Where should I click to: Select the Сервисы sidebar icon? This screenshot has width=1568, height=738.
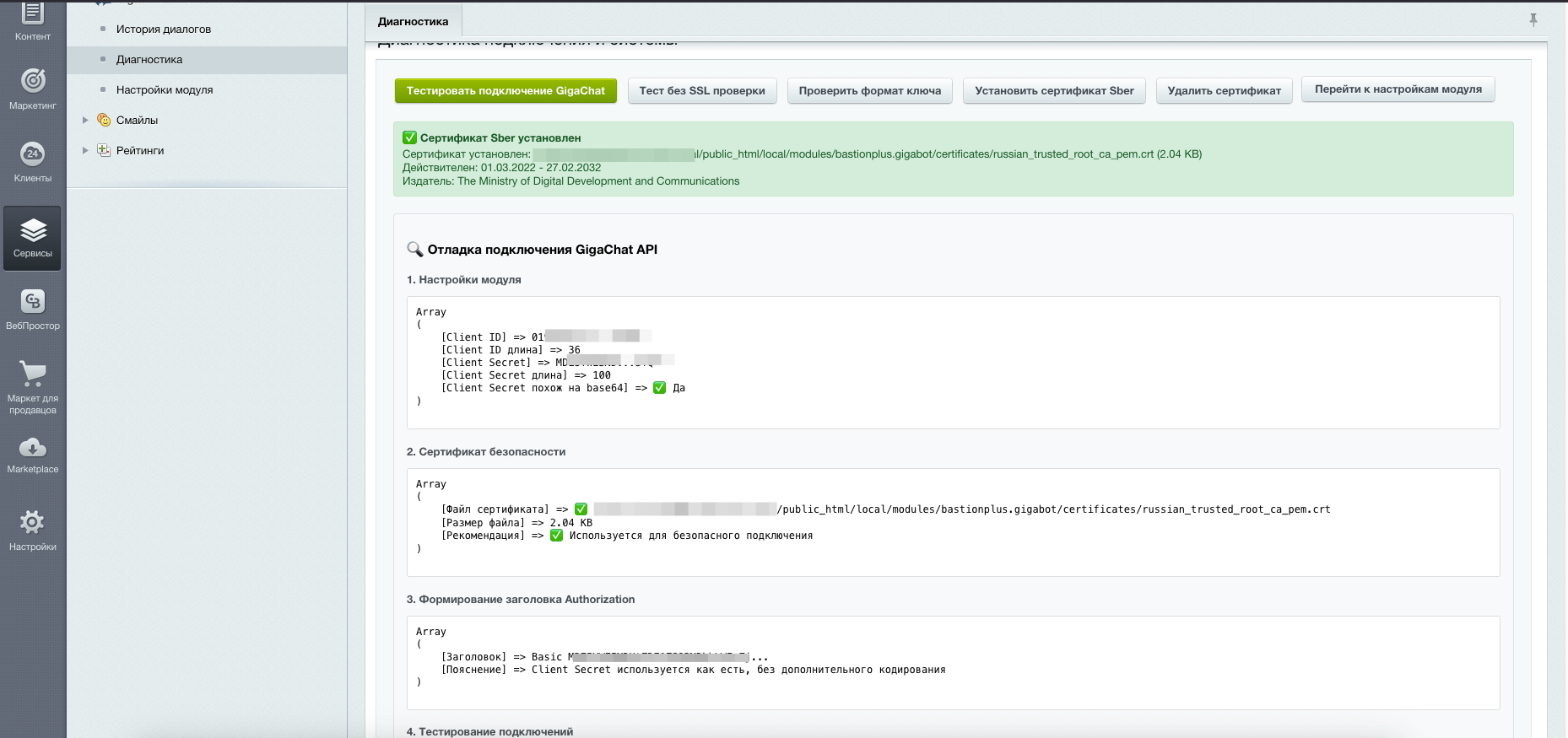[x=33, y=239]
